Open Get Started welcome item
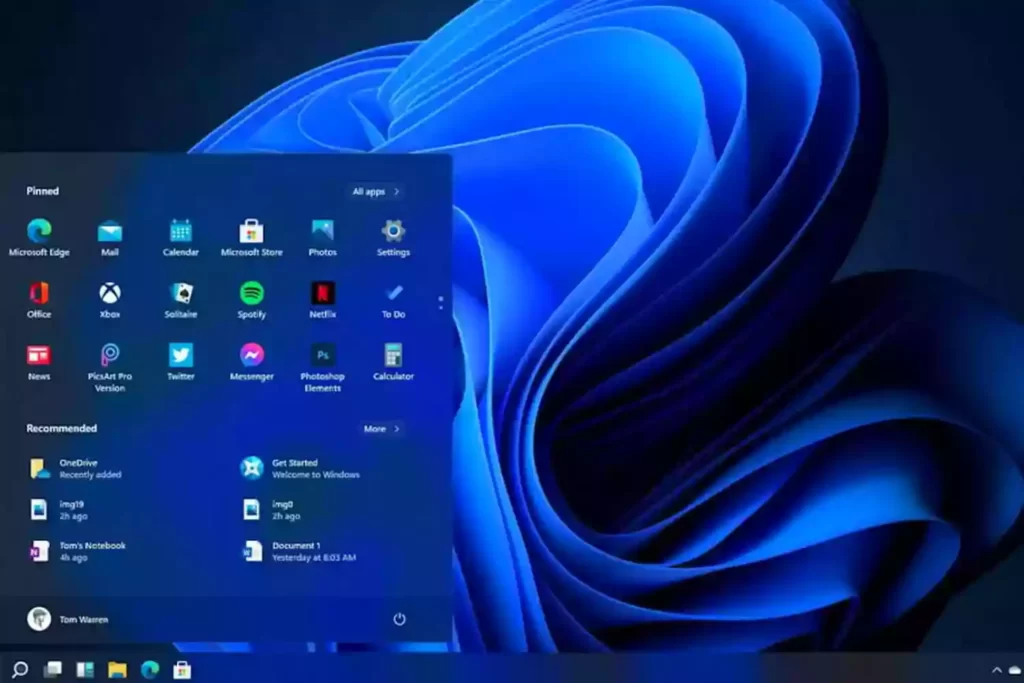Screen dimensions: 1024x683 (300, 468)
